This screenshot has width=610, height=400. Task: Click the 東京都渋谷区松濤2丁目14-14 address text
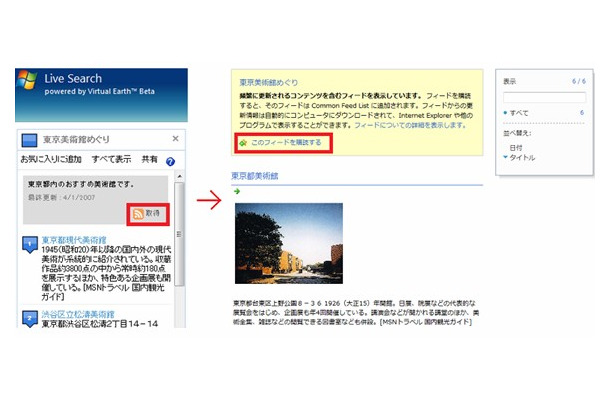pyautogui.click(x=100, y=324)
